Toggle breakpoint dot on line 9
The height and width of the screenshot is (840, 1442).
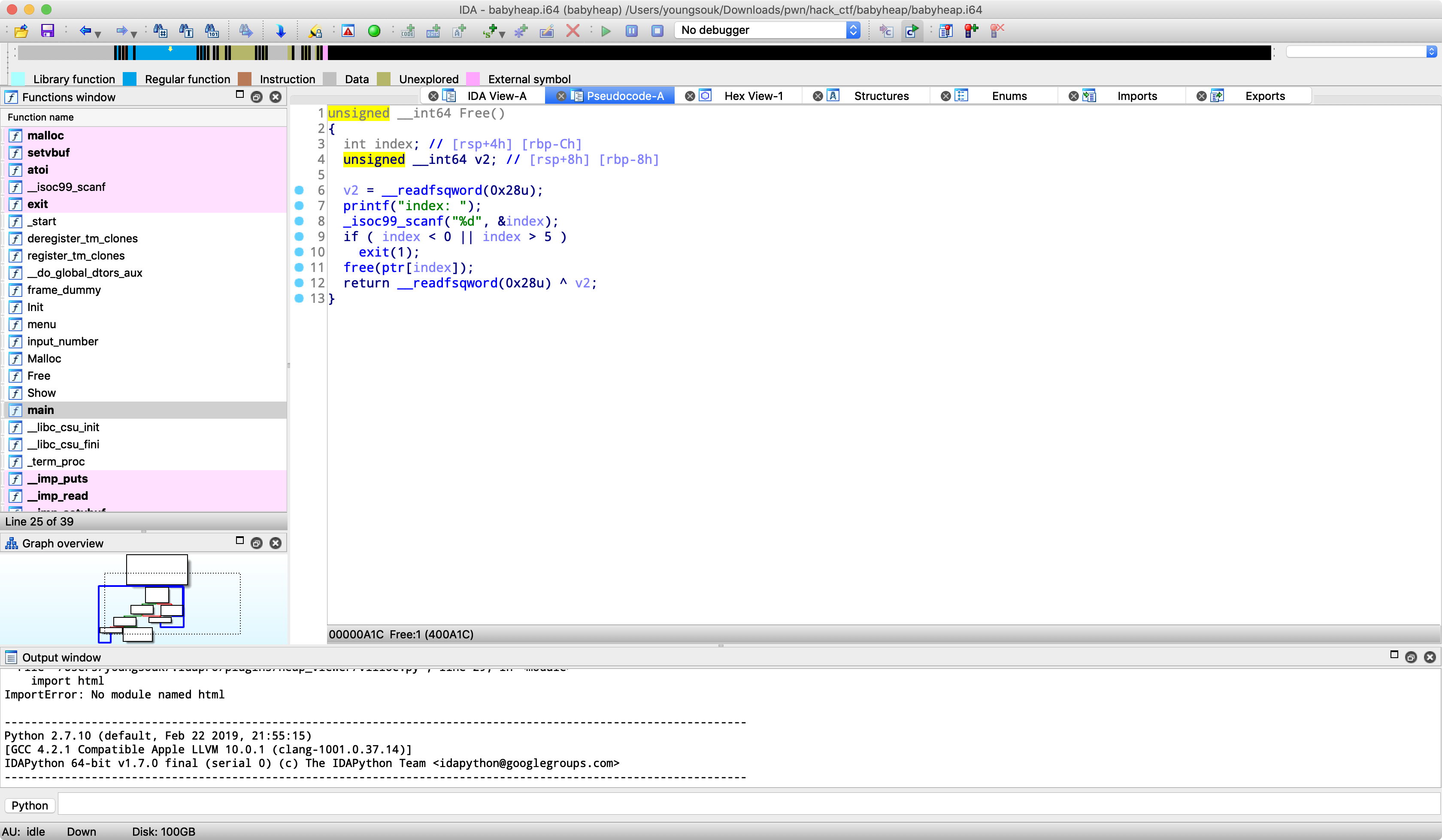coord(299,236)
